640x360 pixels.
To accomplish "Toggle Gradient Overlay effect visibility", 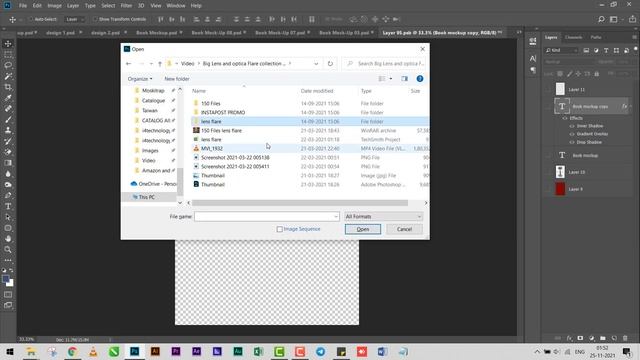I will coord(572,134).
